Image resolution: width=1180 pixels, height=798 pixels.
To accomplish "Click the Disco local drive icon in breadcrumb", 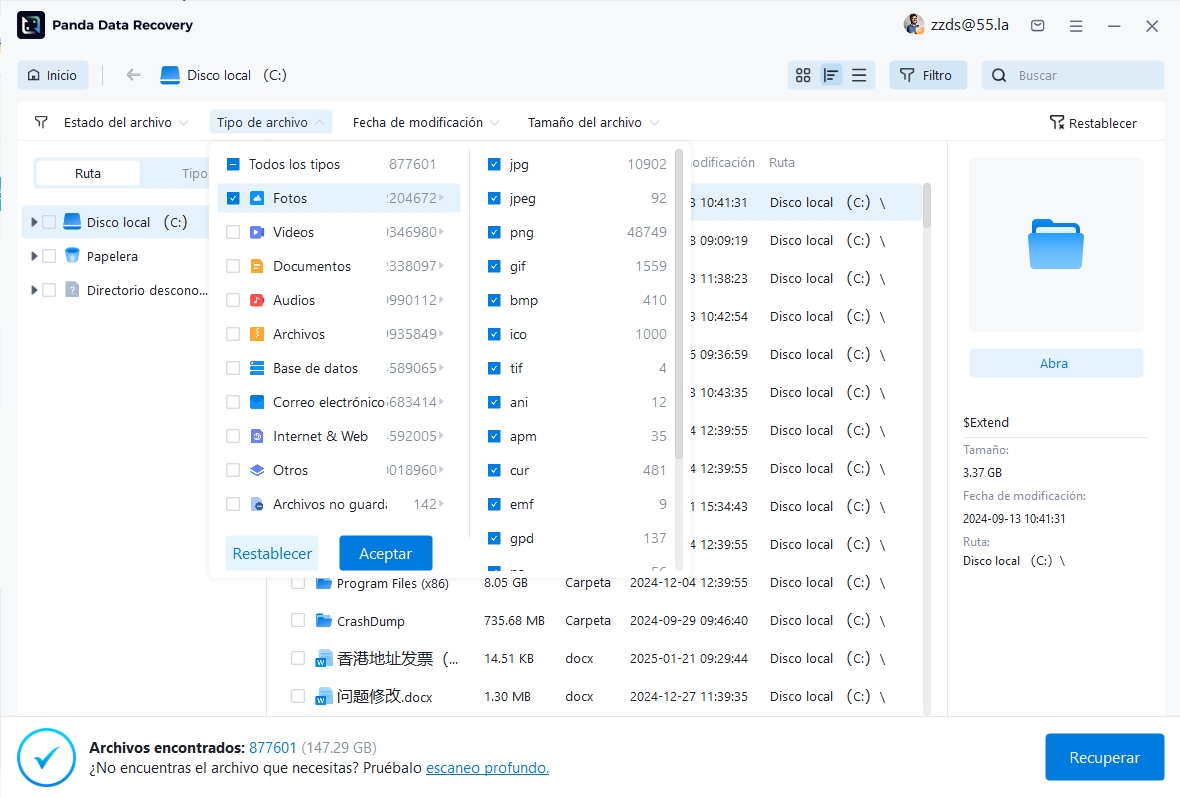I will pos(170,75).
